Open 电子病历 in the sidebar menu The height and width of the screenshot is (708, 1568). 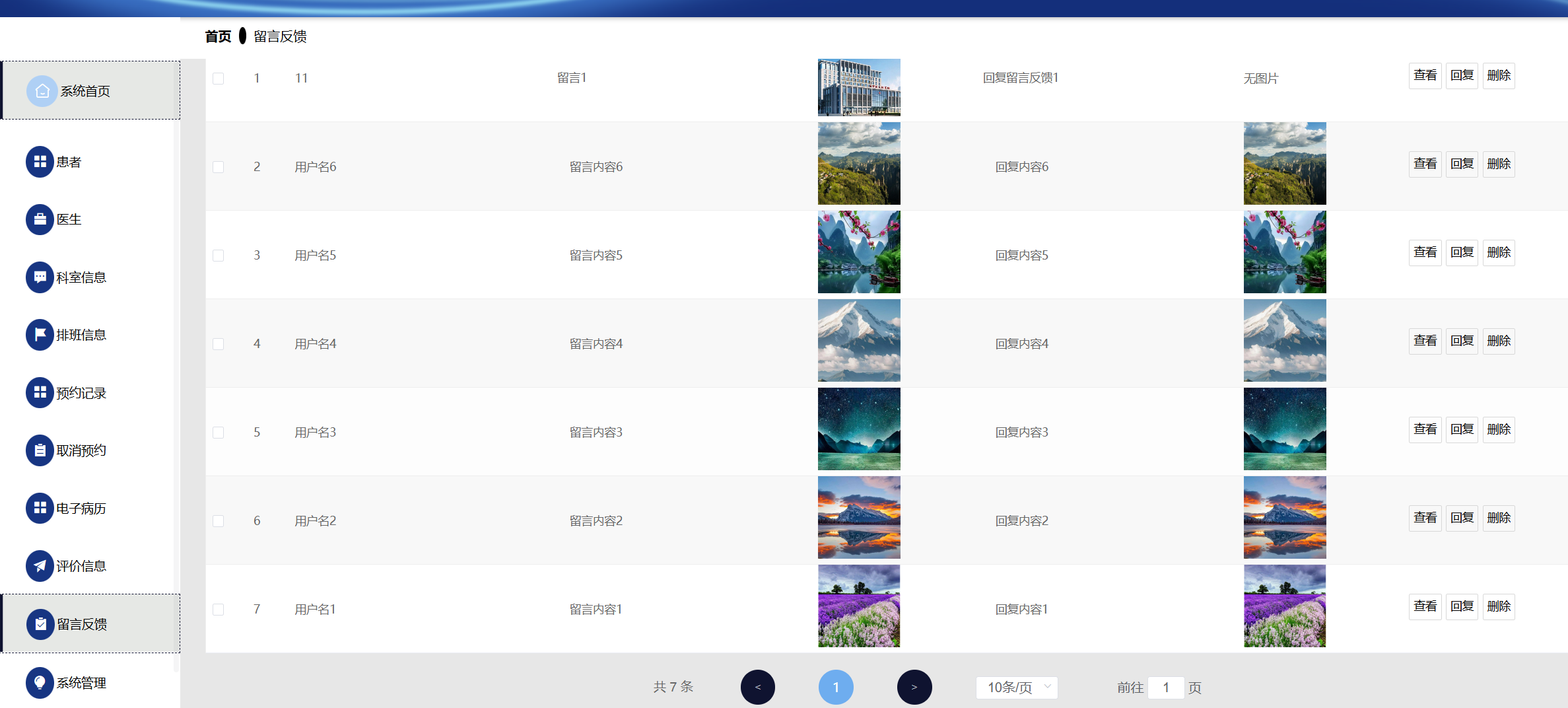pyautogui.click(x=81, y=509)
